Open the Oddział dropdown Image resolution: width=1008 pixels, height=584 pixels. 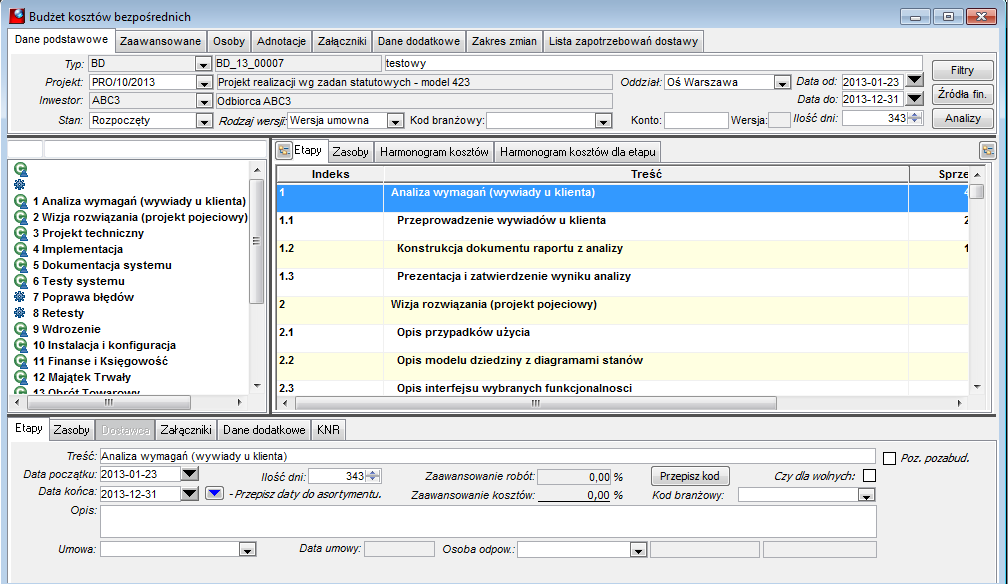782,82
